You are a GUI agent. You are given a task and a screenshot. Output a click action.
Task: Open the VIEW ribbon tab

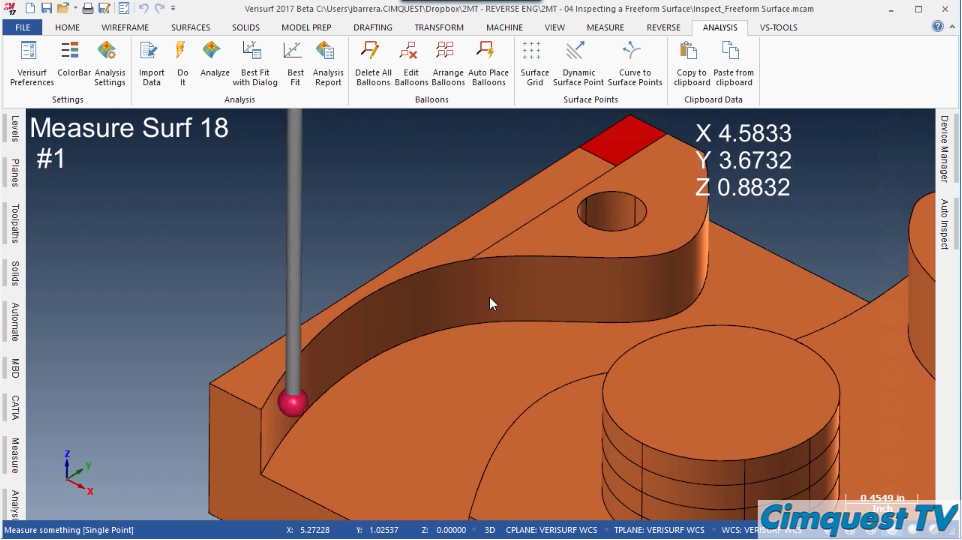pos(555,27)
